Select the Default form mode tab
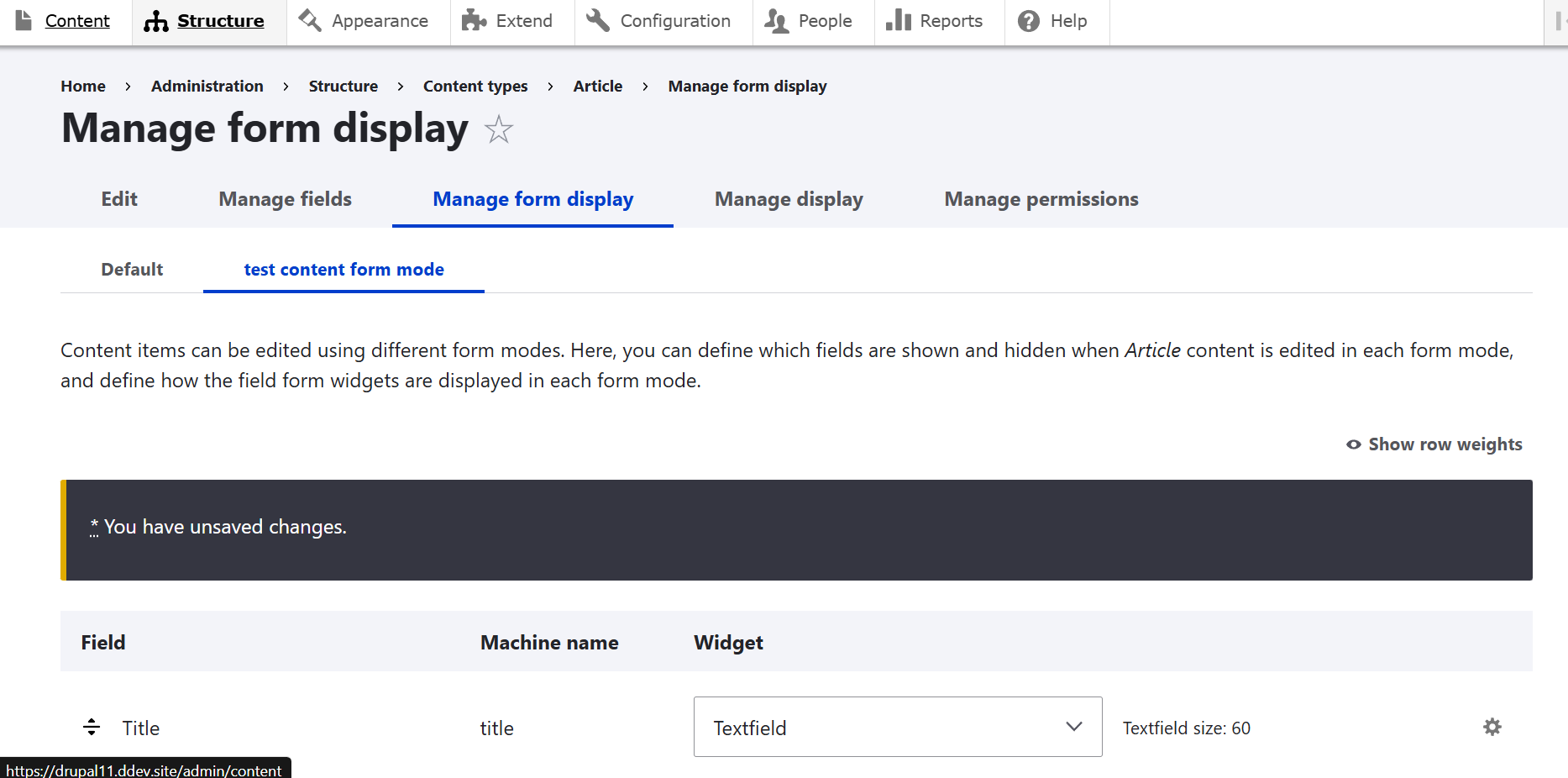This screenshot has width=1568, height=778. tap(132, 270)
